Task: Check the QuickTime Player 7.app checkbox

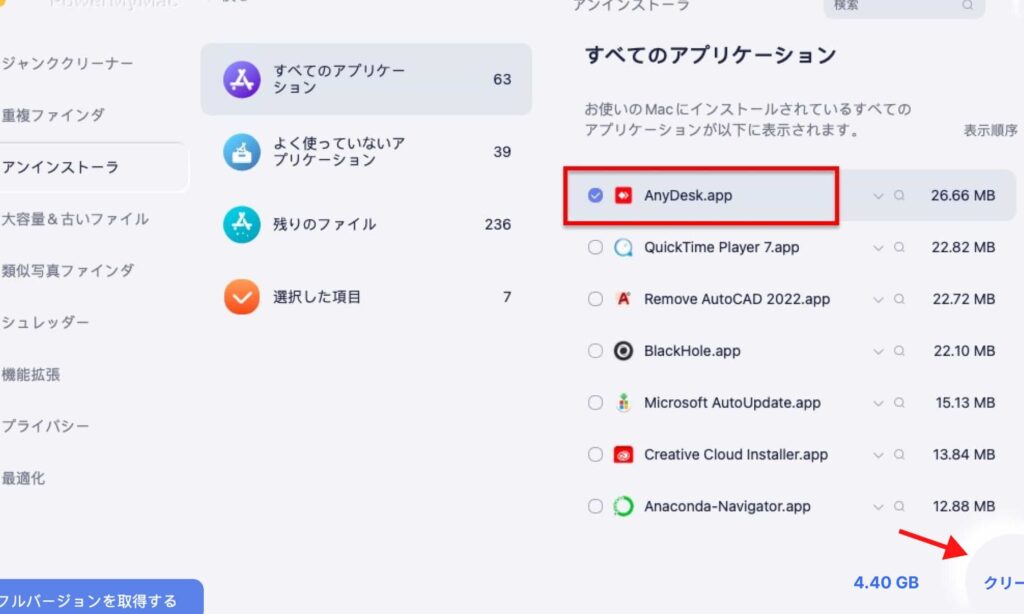Action: [595, 247]
